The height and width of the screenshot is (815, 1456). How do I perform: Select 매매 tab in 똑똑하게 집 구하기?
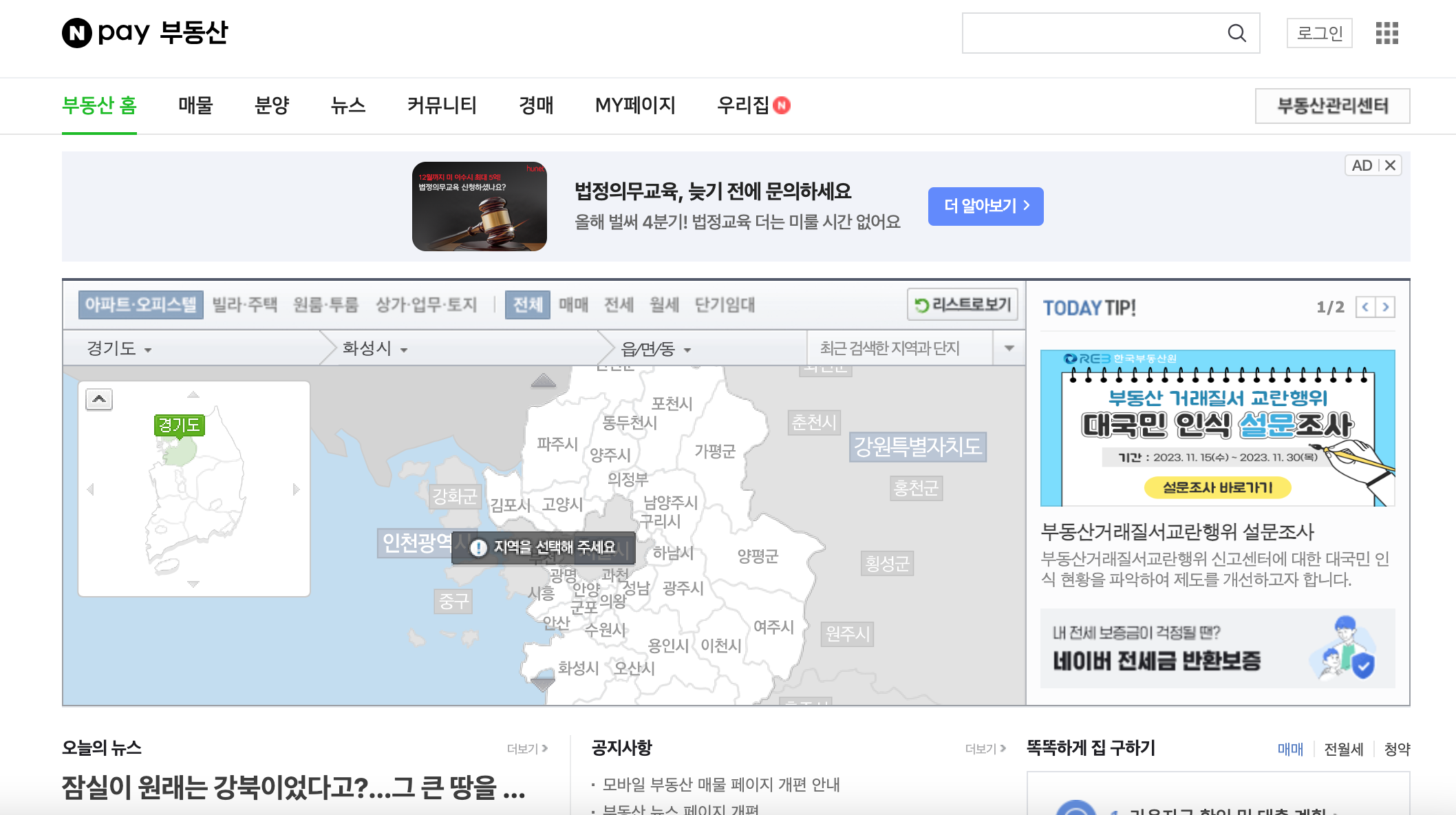(x=1290, y=749)
